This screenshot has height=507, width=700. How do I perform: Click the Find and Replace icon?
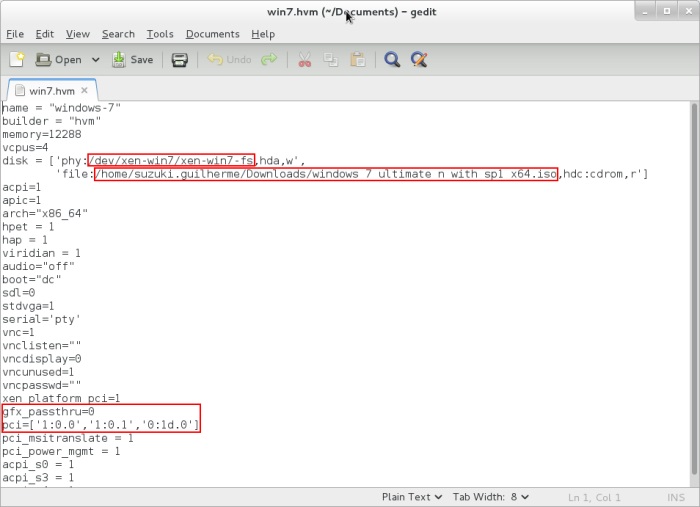tap(419, 60)
